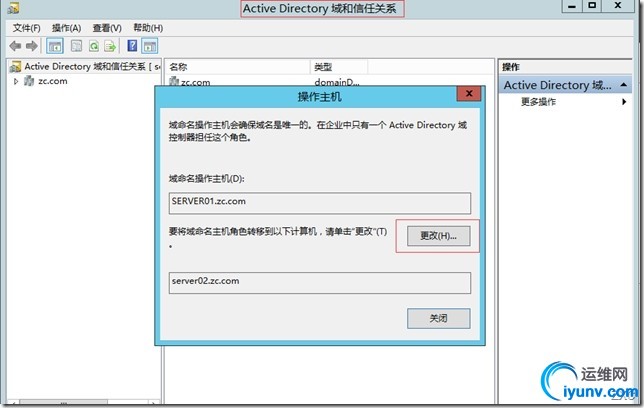Select the zc.com row name in list
644x408 pixels.
click(x=196, y=82)
